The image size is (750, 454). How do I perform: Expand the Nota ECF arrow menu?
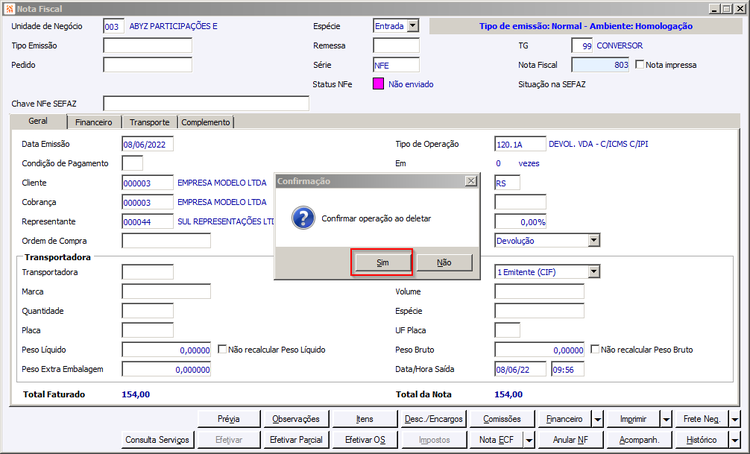coord(529,440)
